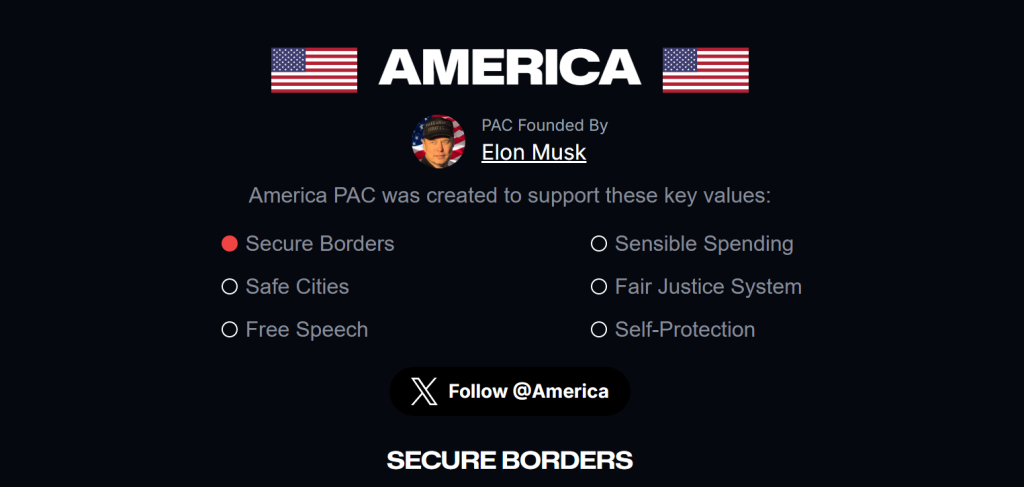Click the Safe Cities value label
1024x487 pixels.
click(x=297, y=287)
